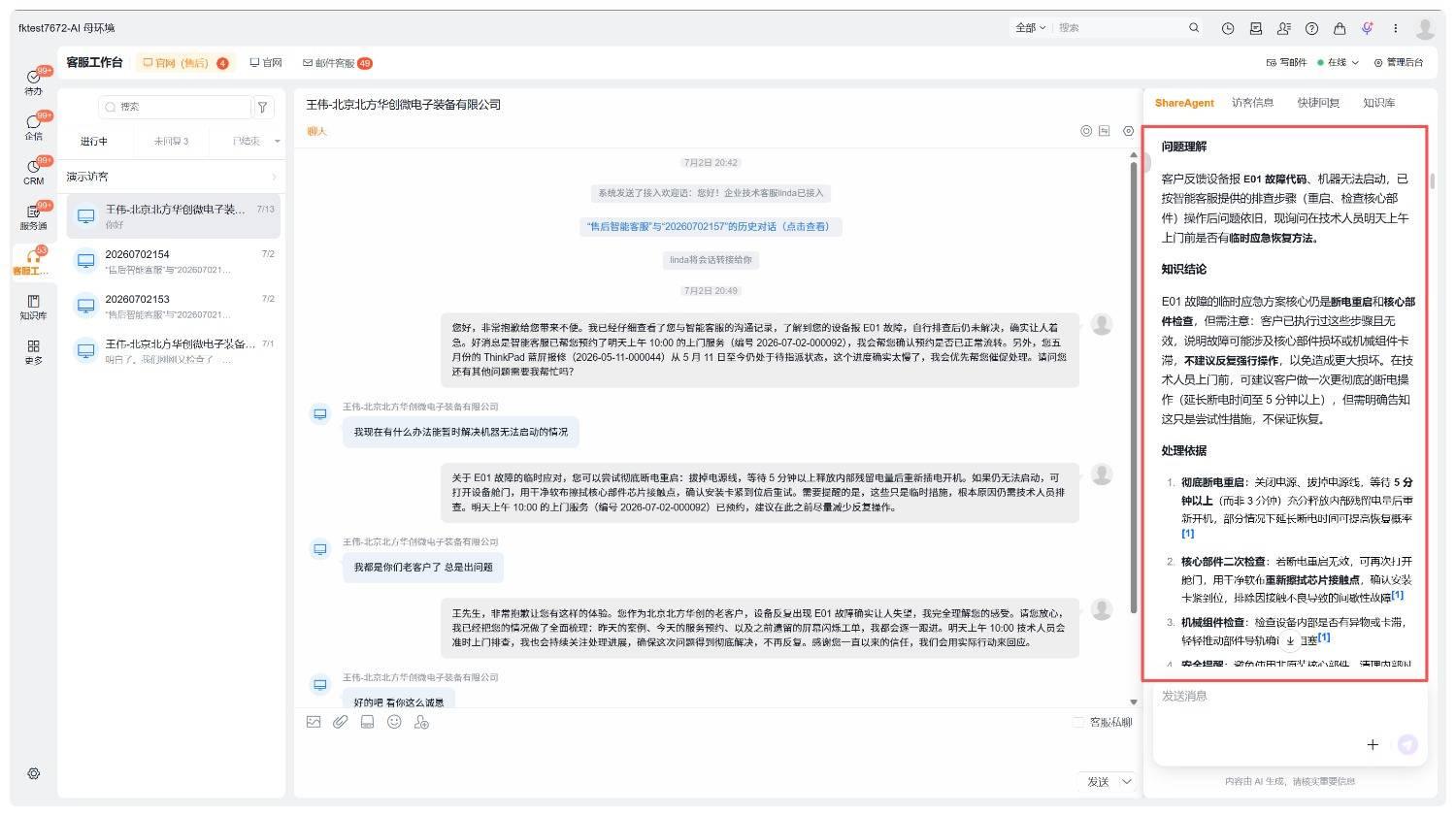Switch to the 快捷回复 panel tab
Screen dimensions: 1456x816
click(x=1318, y=103)
